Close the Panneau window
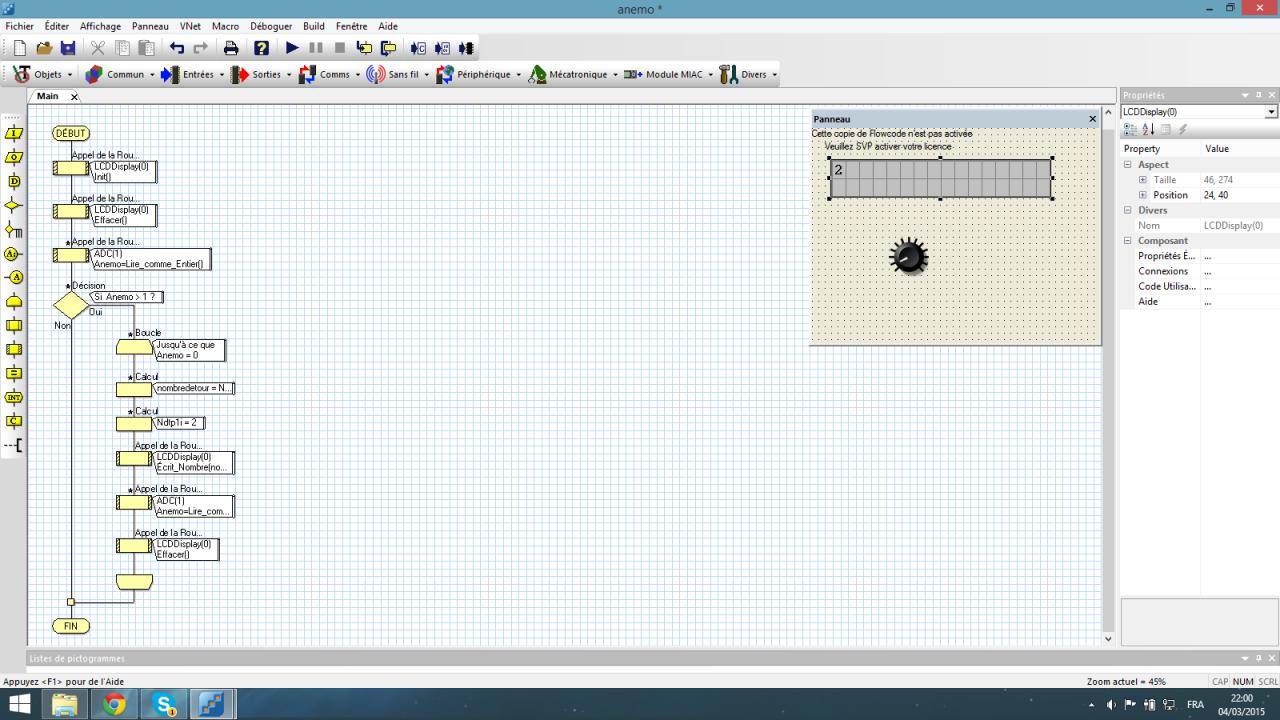 tap(1092, 119)
